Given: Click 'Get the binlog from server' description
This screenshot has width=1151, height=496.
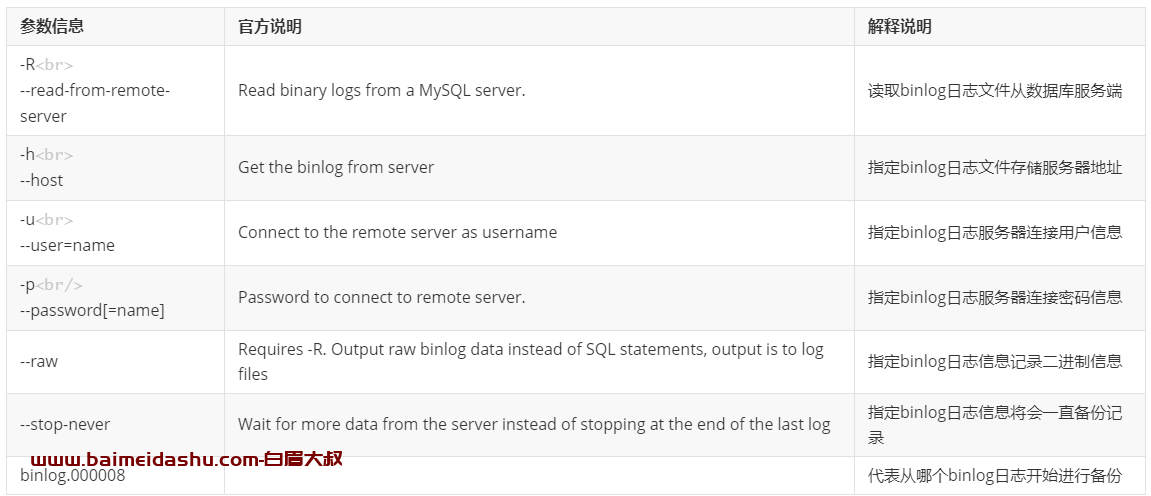Looking at the screenshot, I should click(x=335, y=167).
